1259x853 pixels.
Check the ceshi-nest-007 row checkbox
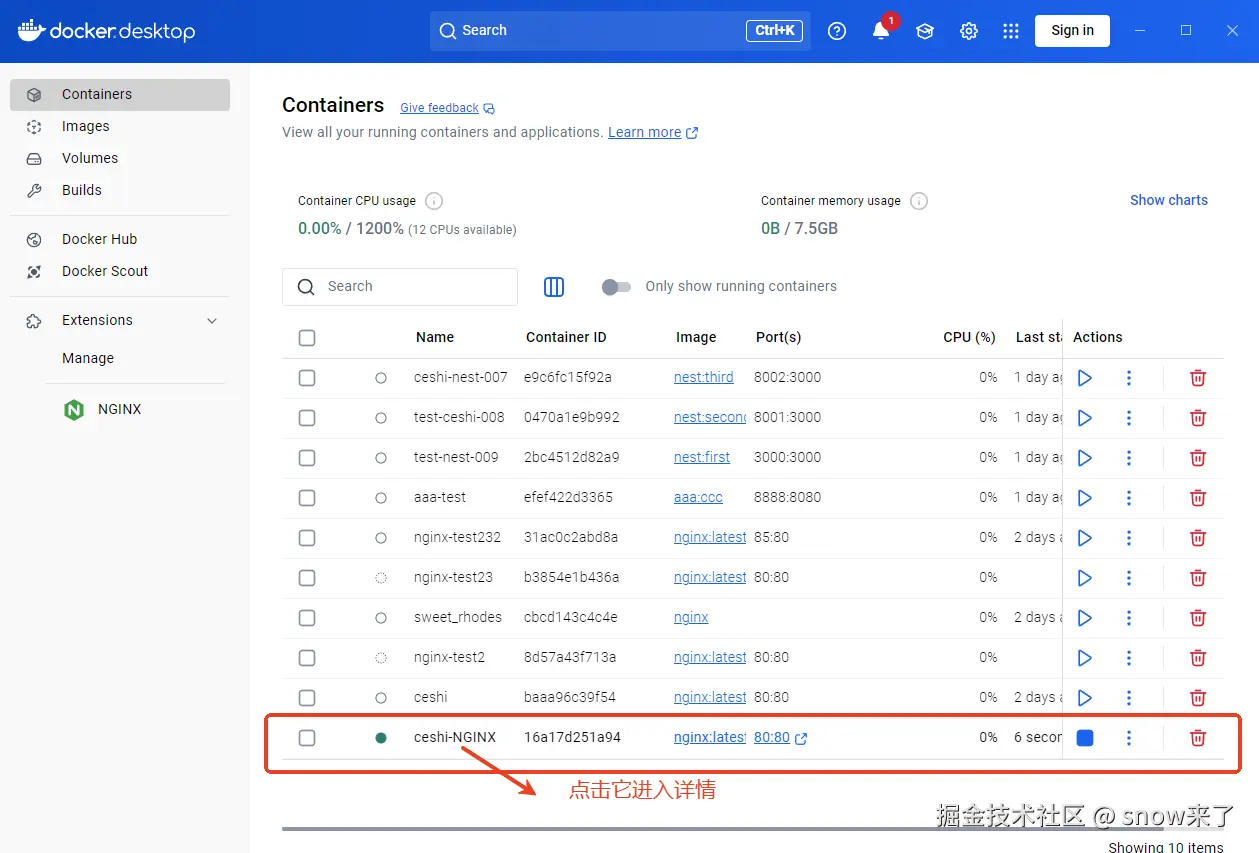pyautogui.click(x=307, y=378)
